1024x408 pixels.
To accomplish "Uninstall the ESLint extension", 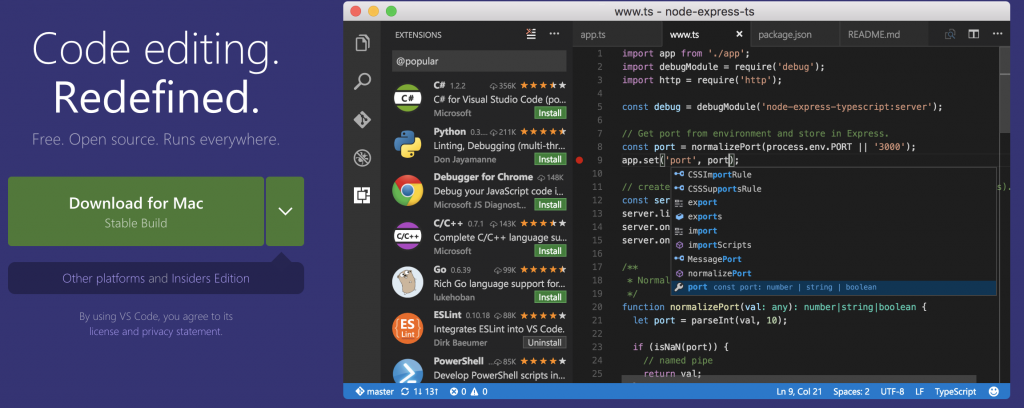I will pyautogui.click(x=545, y=343).
